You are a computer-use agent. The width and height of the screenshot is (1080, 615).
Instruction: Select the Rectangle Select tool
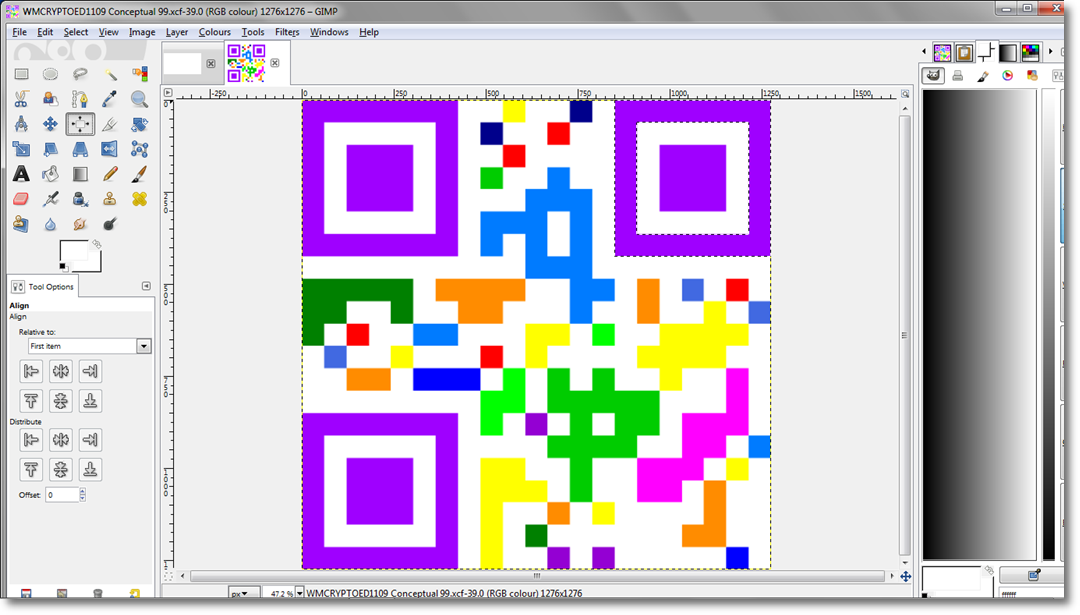(21, 74)
